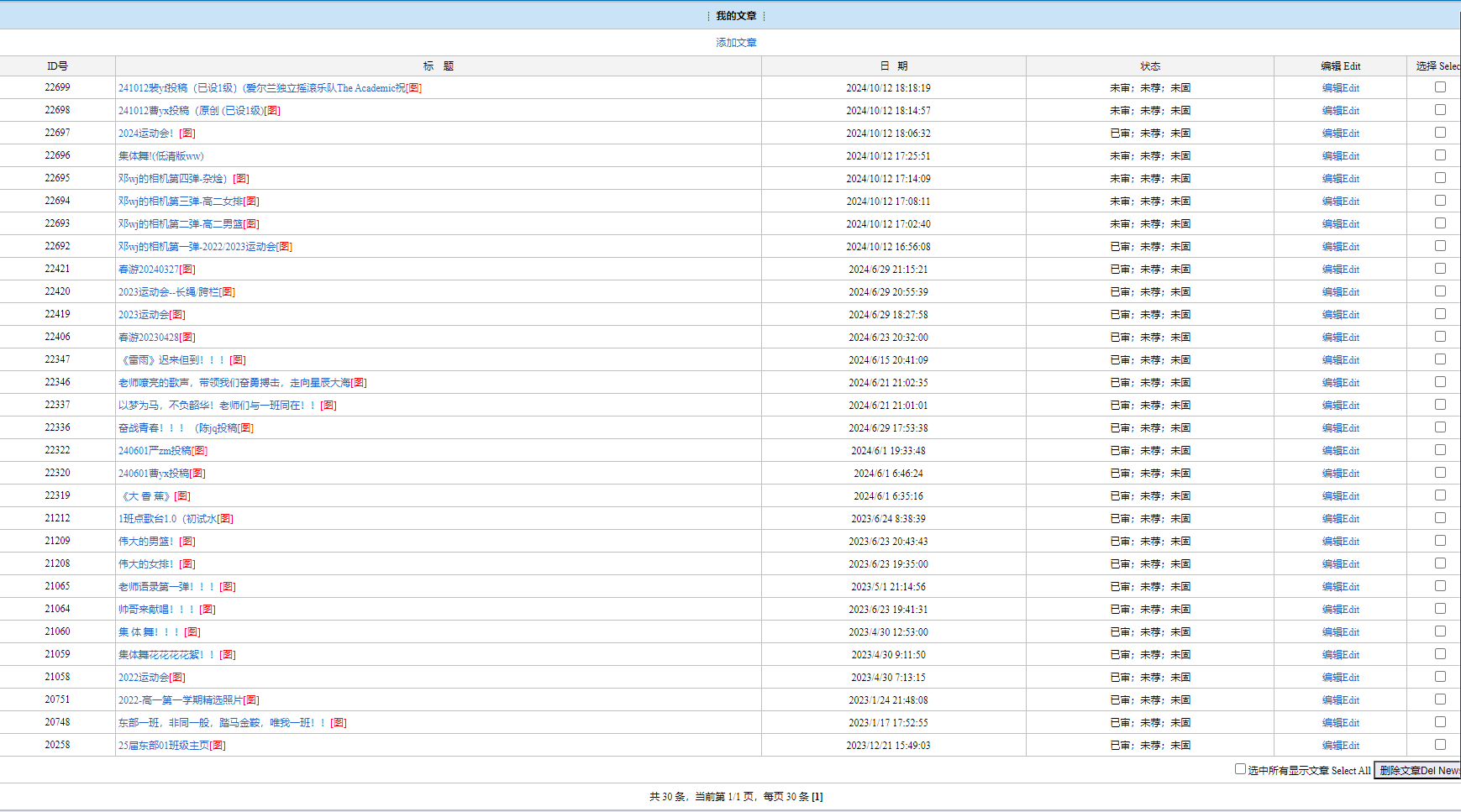Toggle 选中所有显示文章 Select All checkbox

tap(1240, 769)
